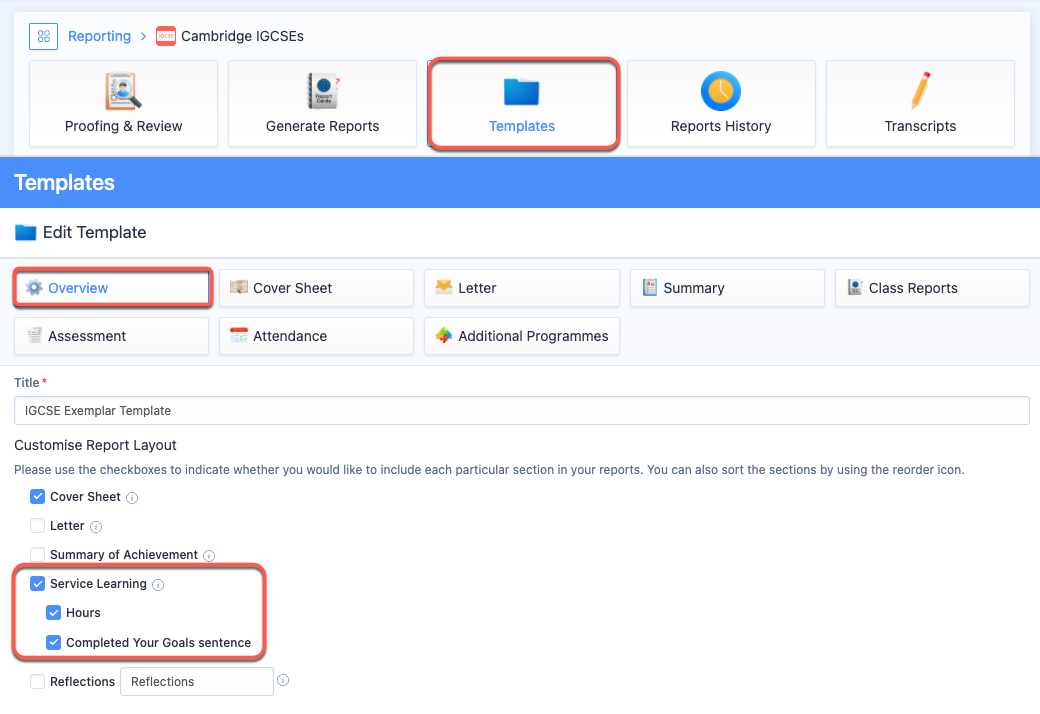The image size is (1040, 714).
Task: Click the Reports History clock icon
Action: [720, 91]
